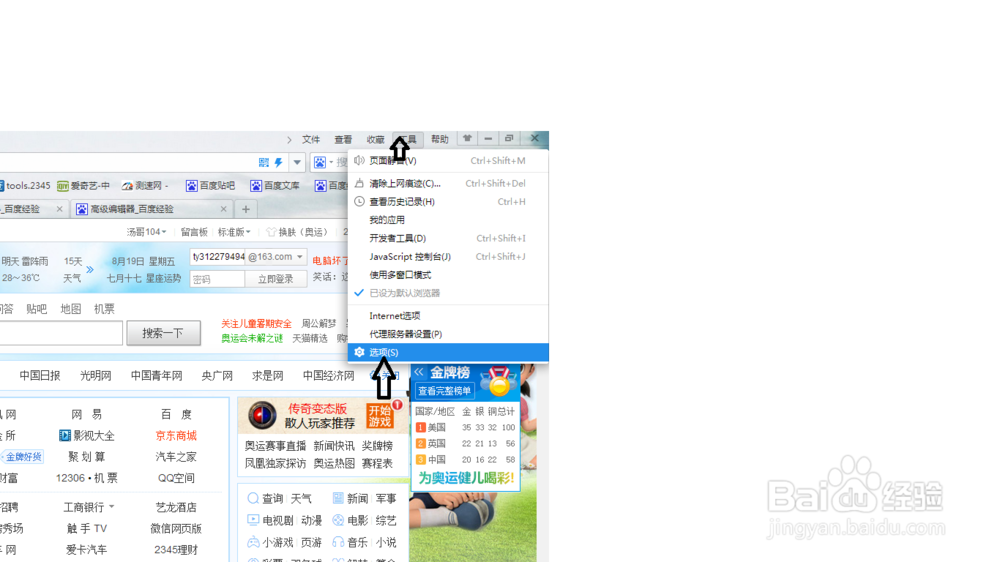Open 开发者工具(D) entry
This screenshot has width=1000, height=562.
coord(448,238)
